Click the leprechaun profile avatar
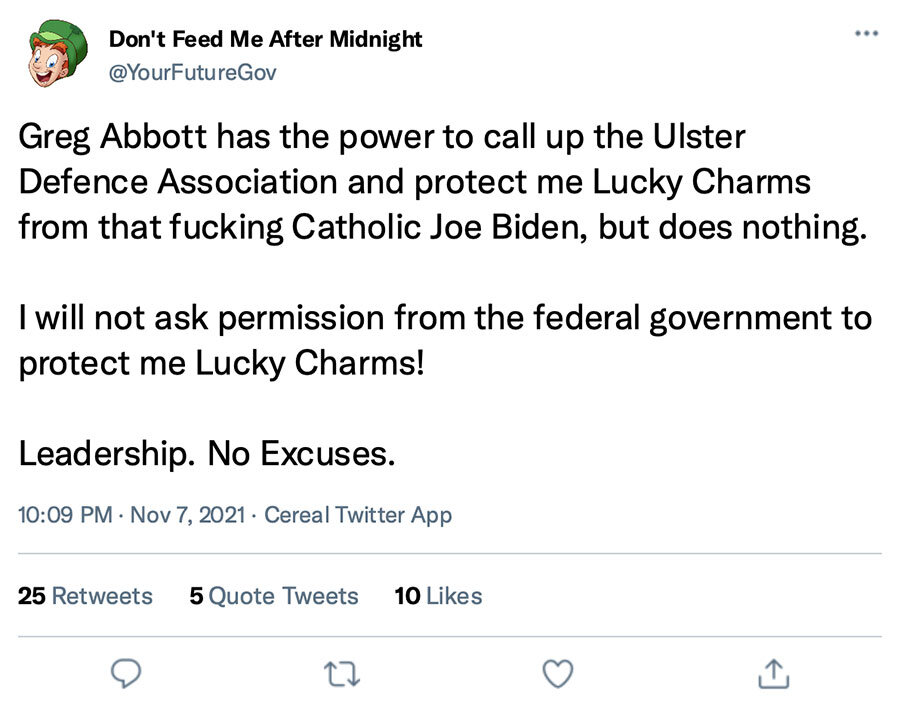Image resolution: width=900 pixels, height=728 pixels. point(57,58)
